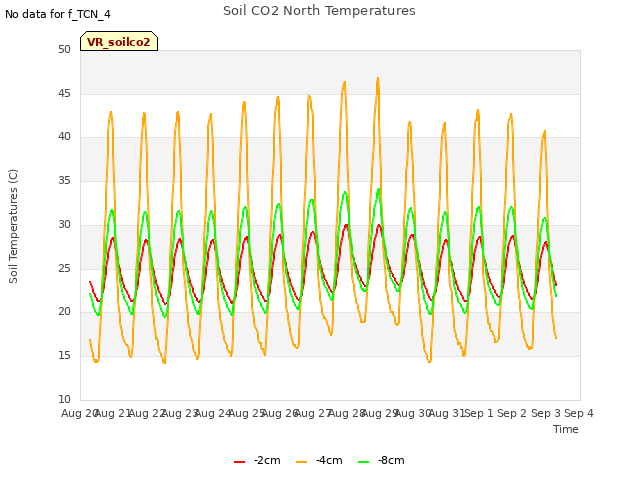Click the y-axis tick label 50
The image size is (640, 480).
tap(64, 49)
